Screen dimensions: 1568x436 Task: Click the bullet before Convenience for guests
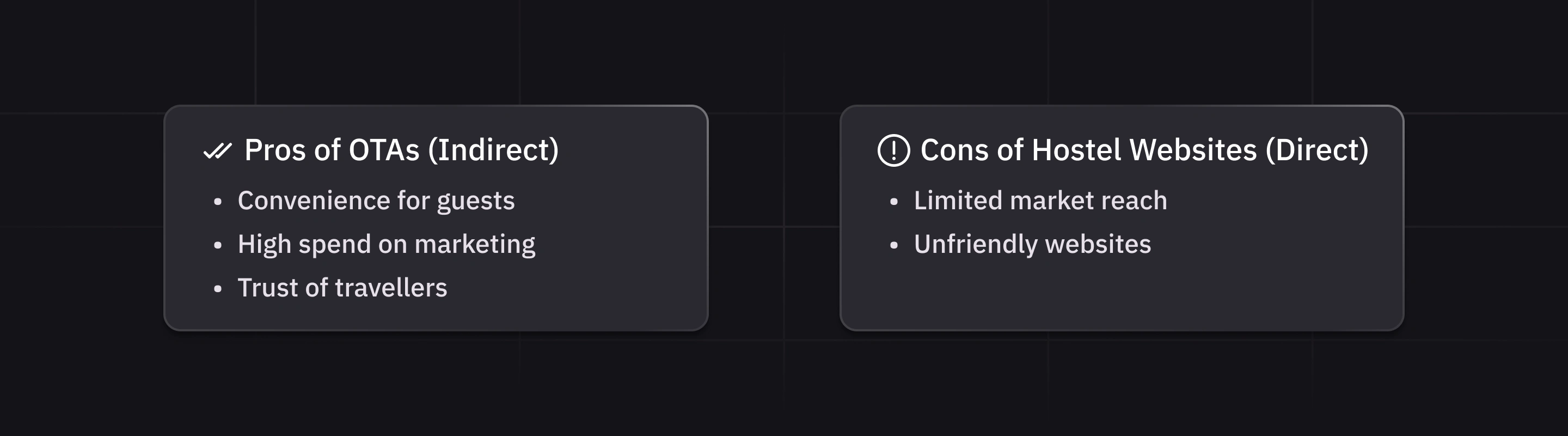(x=218, y=202)
